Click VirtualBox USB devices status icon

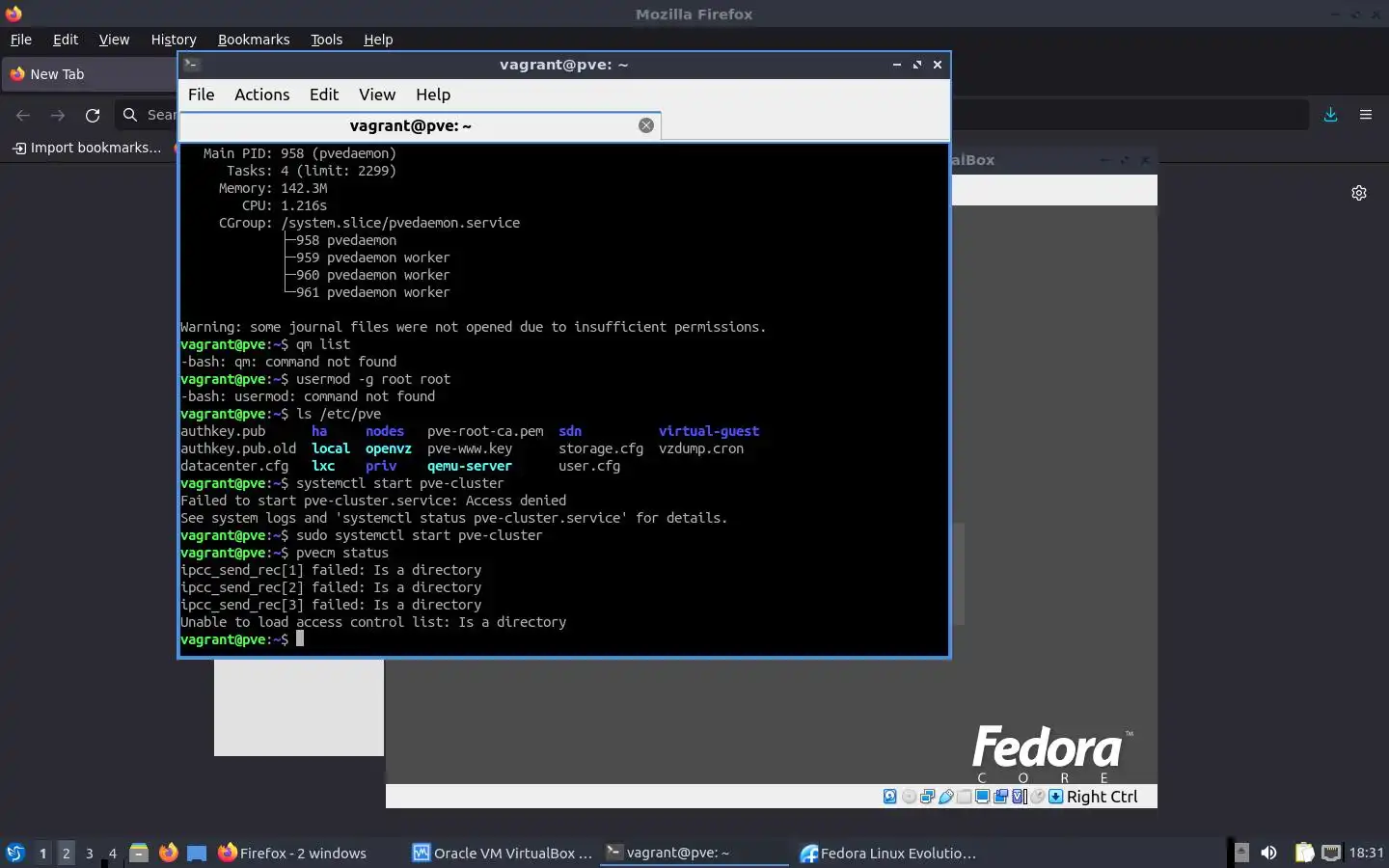coord(946,797)
